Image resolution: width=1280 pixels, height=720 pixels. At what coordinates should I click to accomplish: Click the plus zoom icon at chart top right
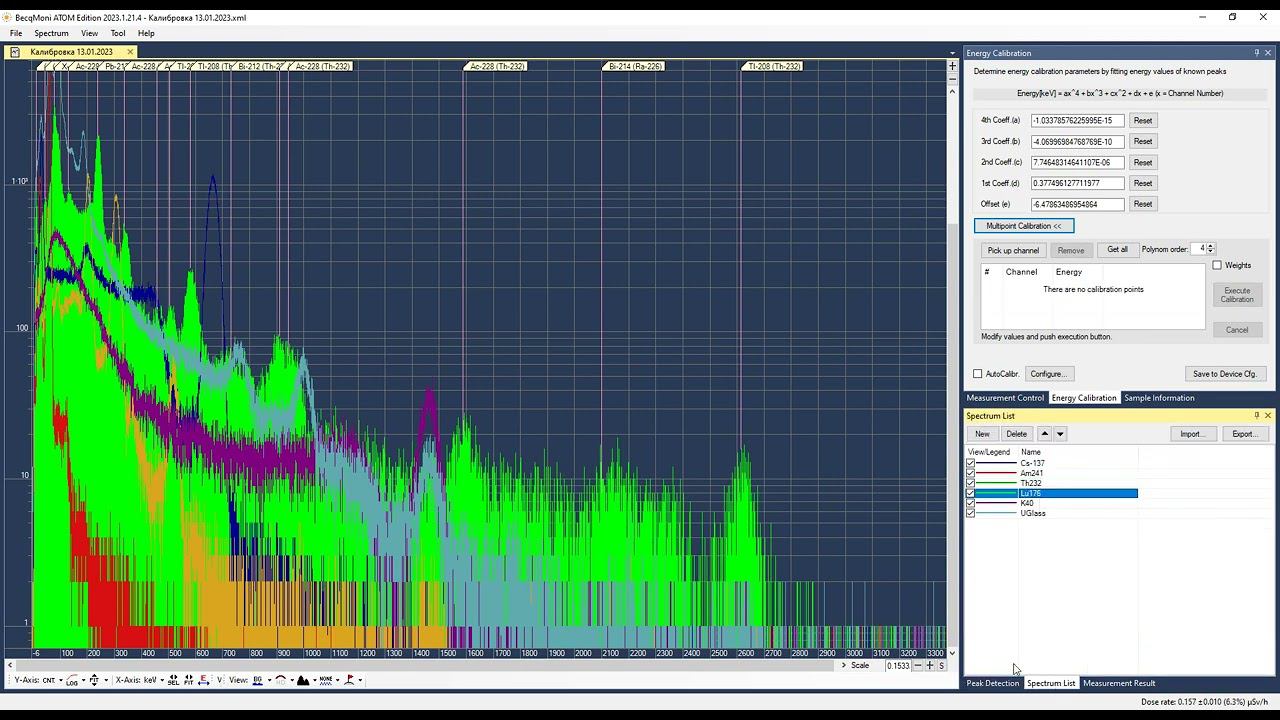point(952,66)
